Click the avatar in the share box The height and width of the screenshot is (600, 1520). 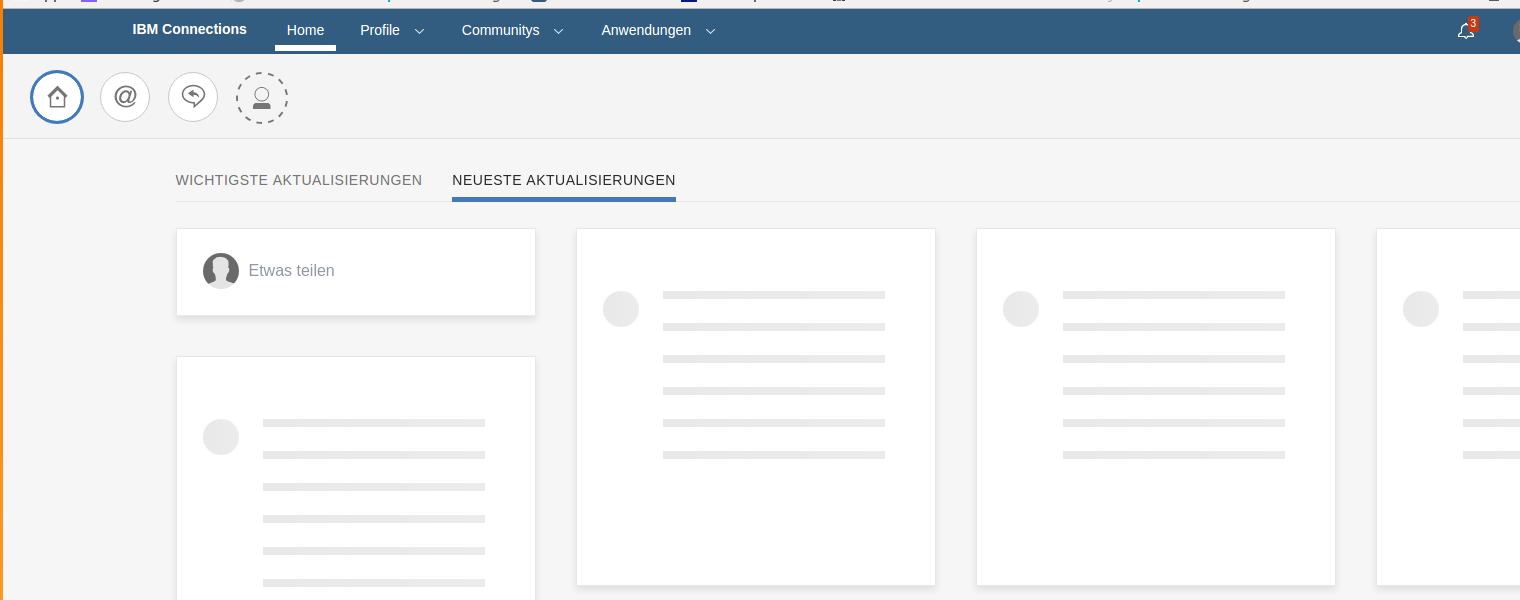(221, 271)
